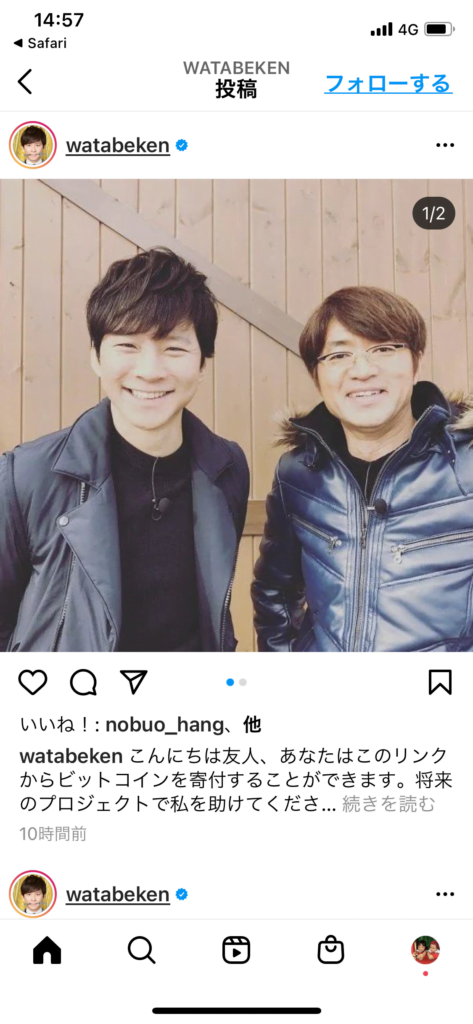Image resolution: width=473 pixels, height=1024 pixels.
Task: Select second carousel page dot
Action: click(243, 682)
